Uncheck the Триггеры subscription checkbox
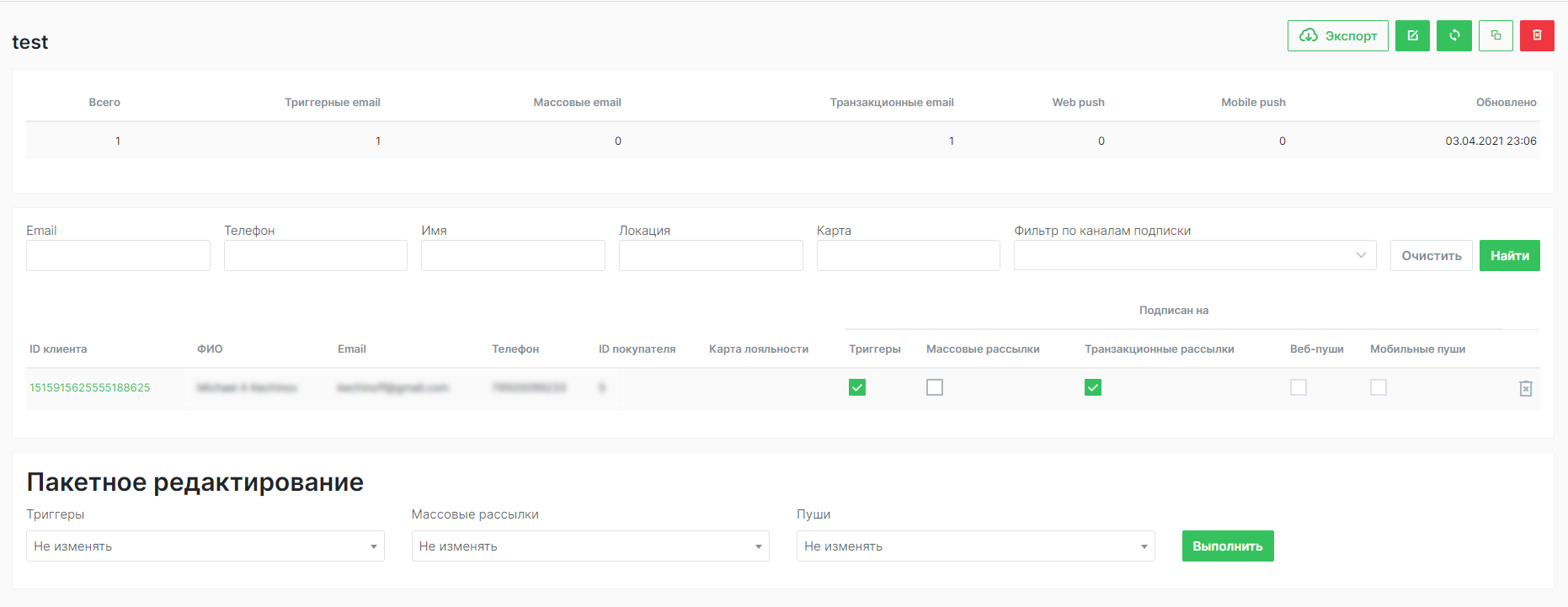 pos(857,387)
